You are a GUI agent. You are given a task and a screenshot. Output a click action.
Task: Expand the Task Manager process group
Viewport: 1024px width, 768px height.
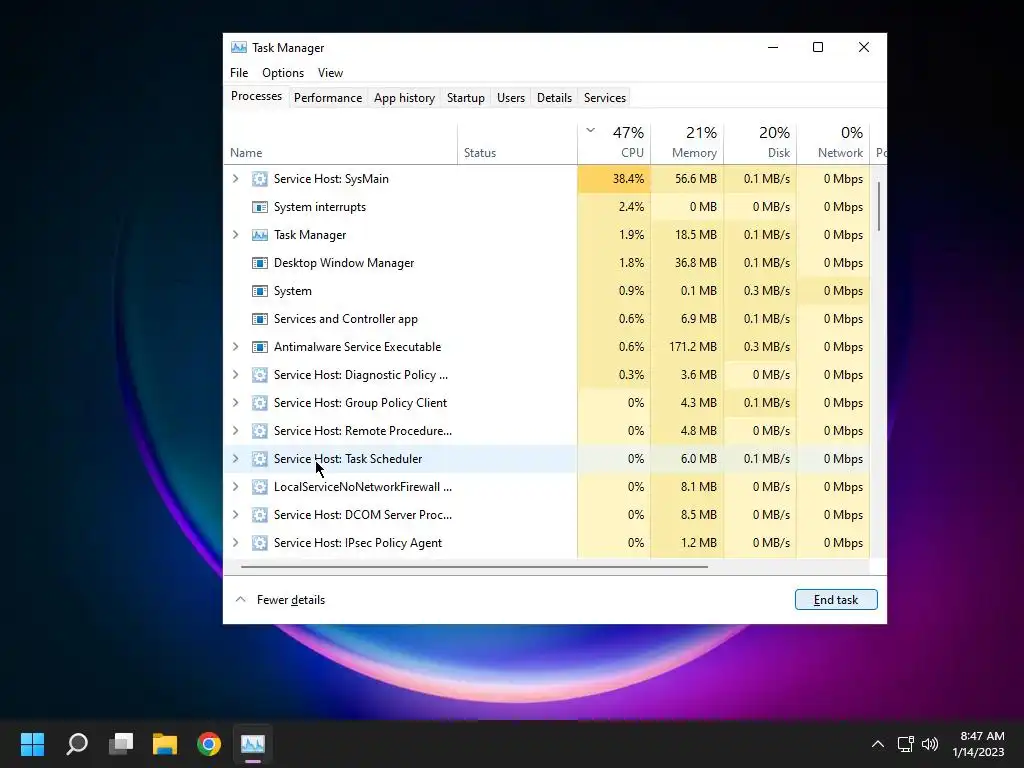[236, 235]
